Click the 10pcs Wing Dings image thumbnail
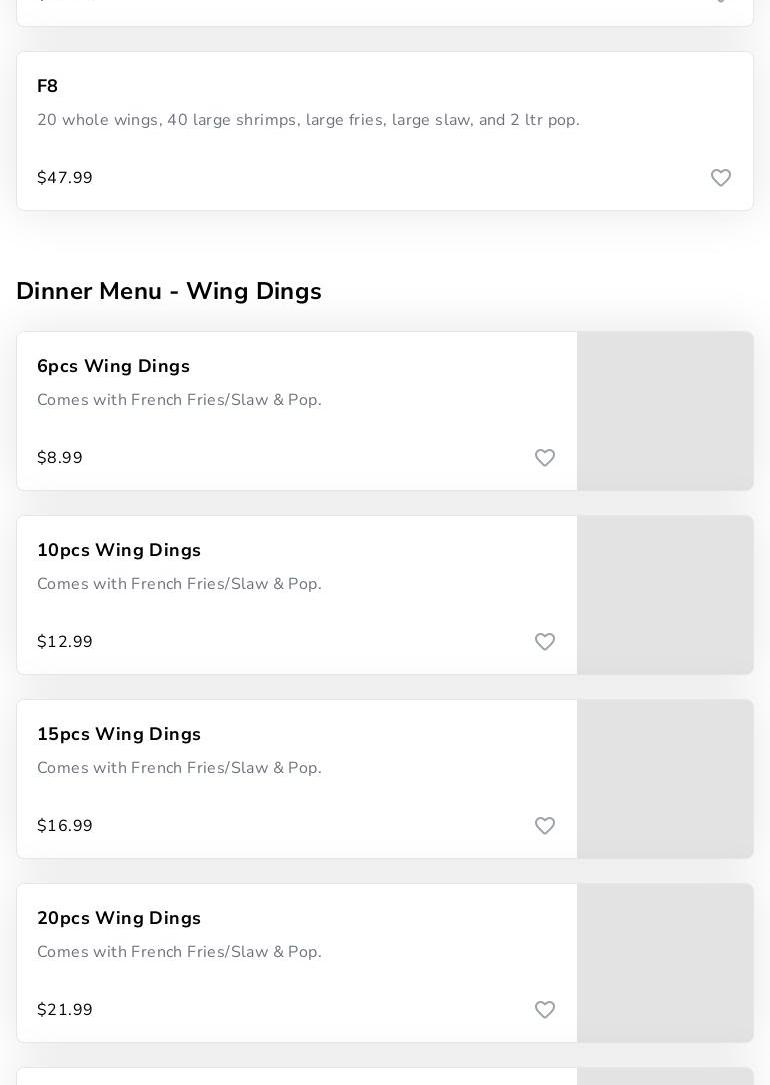770x1085 pixels. 665,595
